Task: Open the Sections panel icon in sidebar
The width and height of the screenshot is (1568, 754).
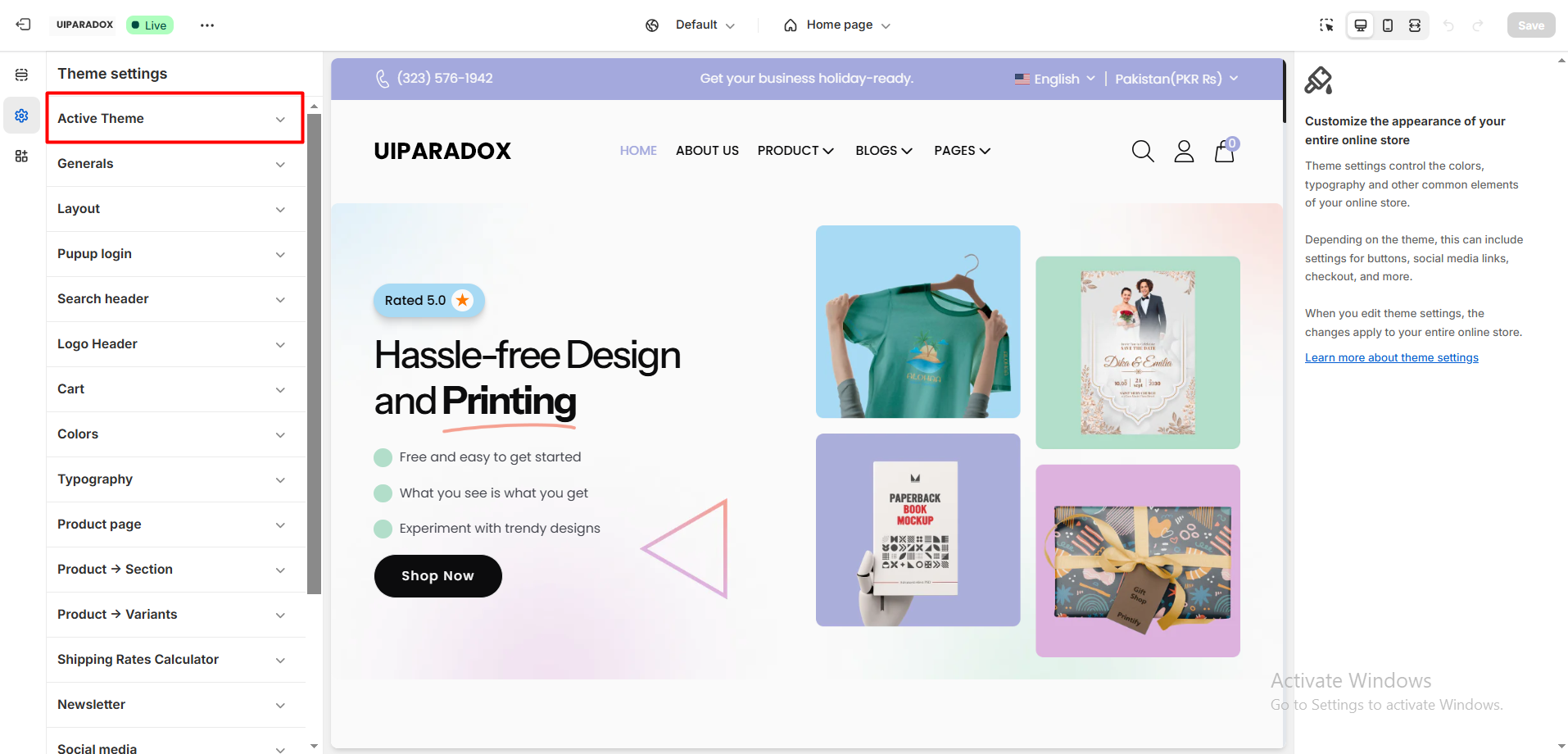Action: [21, 75]
